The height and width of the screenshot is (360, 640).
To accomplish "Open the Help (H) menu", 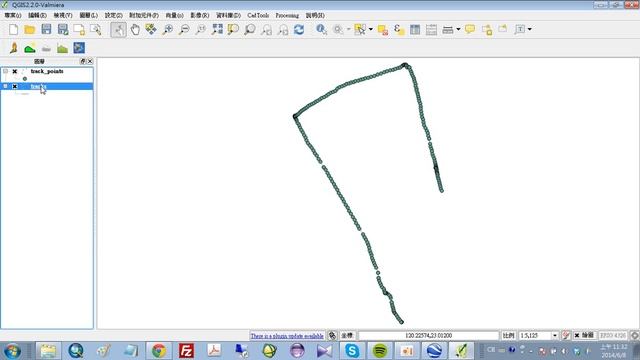I will 315,15.
